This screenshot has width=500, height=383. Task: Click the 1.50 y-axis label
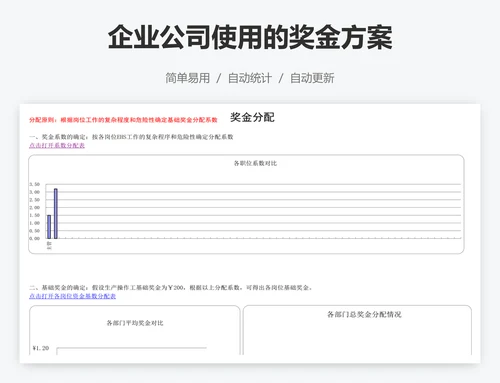click(x=34, y=215)
